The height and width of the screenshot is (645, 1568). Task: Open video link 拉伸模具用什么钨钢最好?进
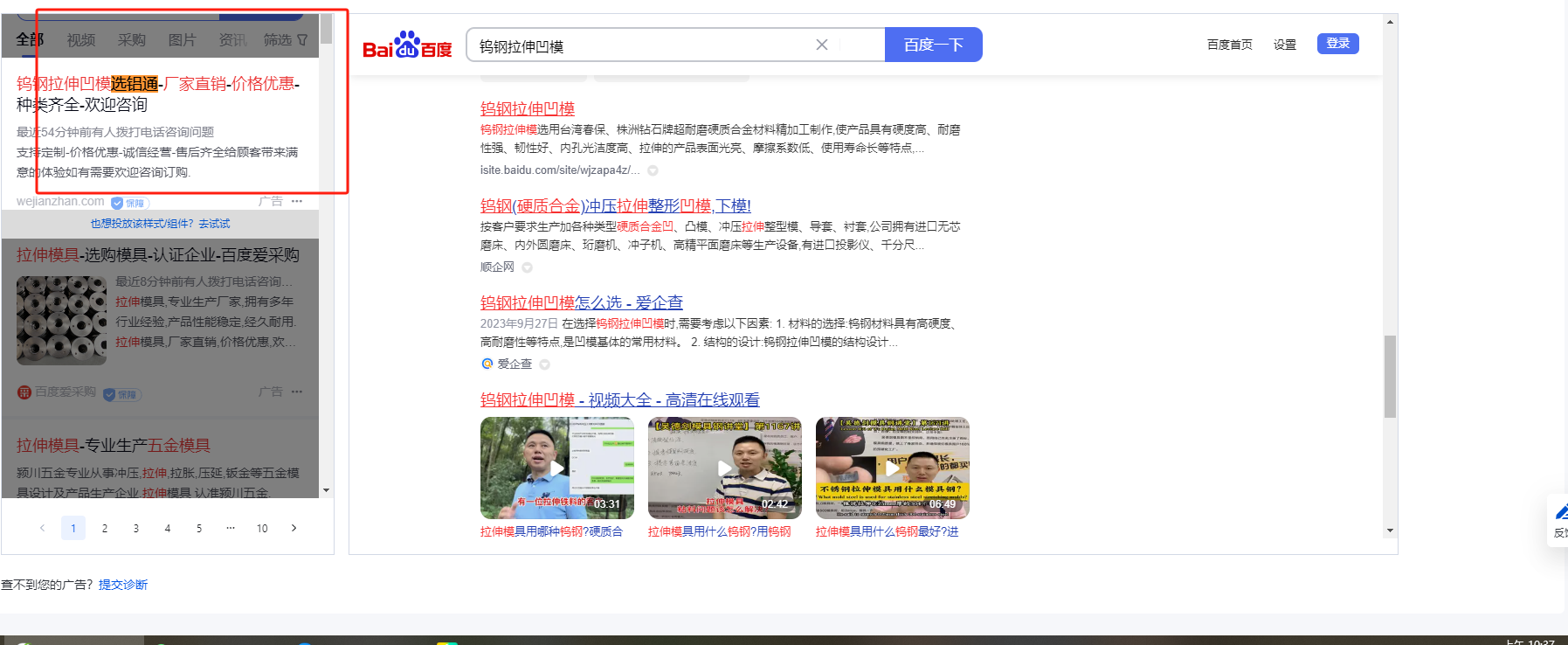(888, 531)
